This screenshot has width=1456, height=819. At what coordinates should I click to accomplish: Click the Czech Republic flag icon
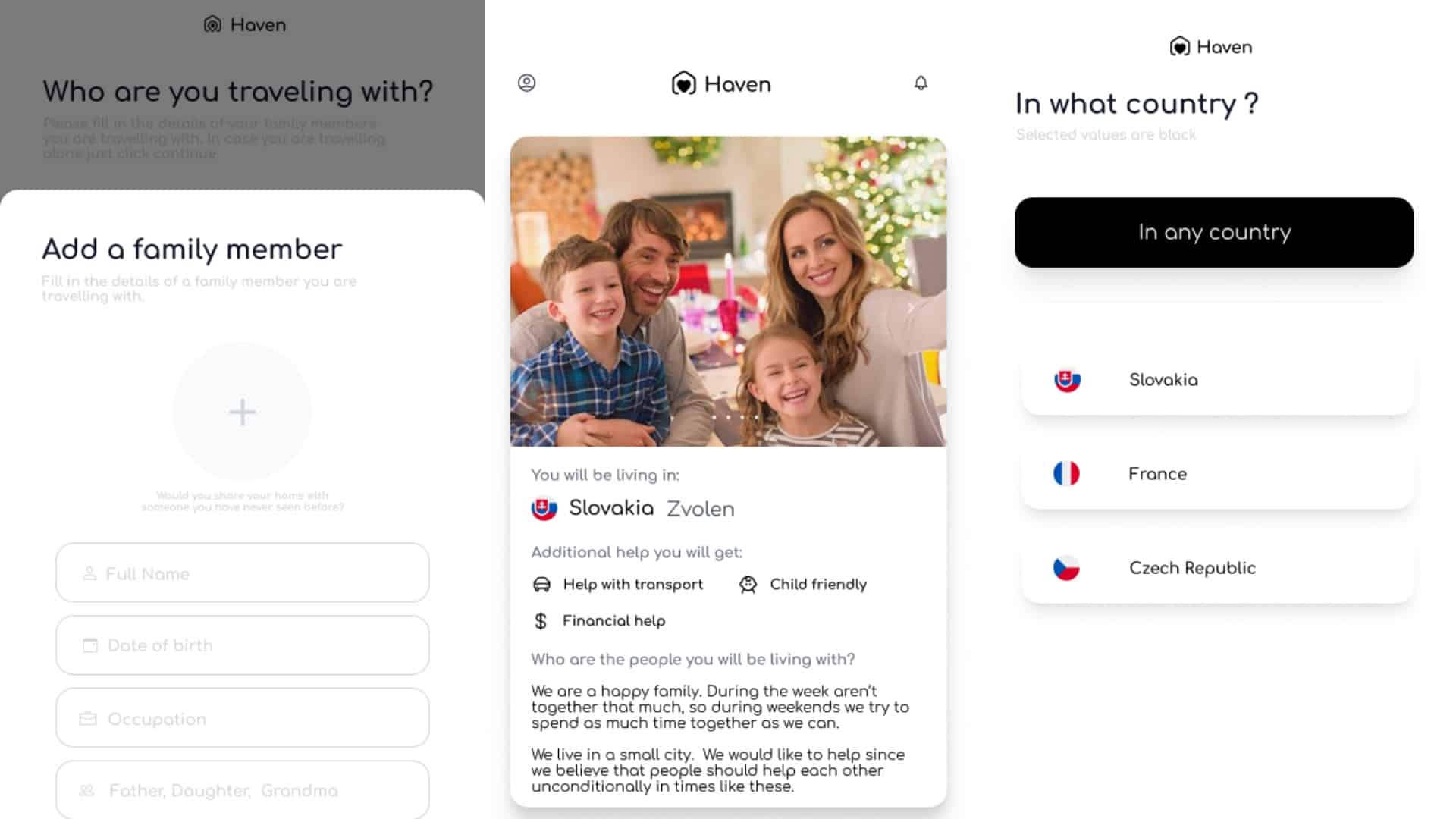[1066, 568]
